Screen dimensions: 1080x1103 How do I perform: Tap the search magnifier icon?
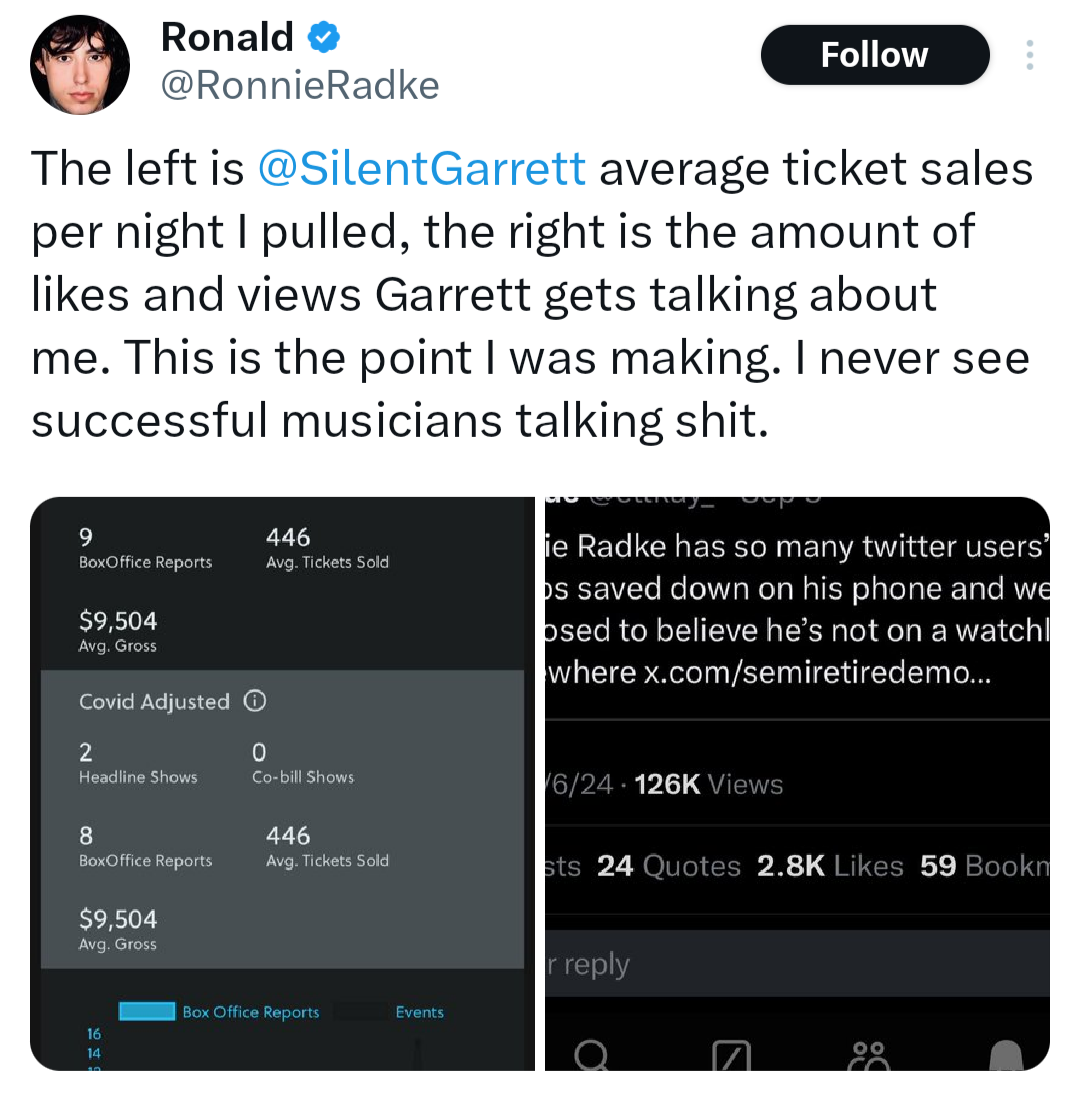pyautogui.click(x=592, y=1054)
